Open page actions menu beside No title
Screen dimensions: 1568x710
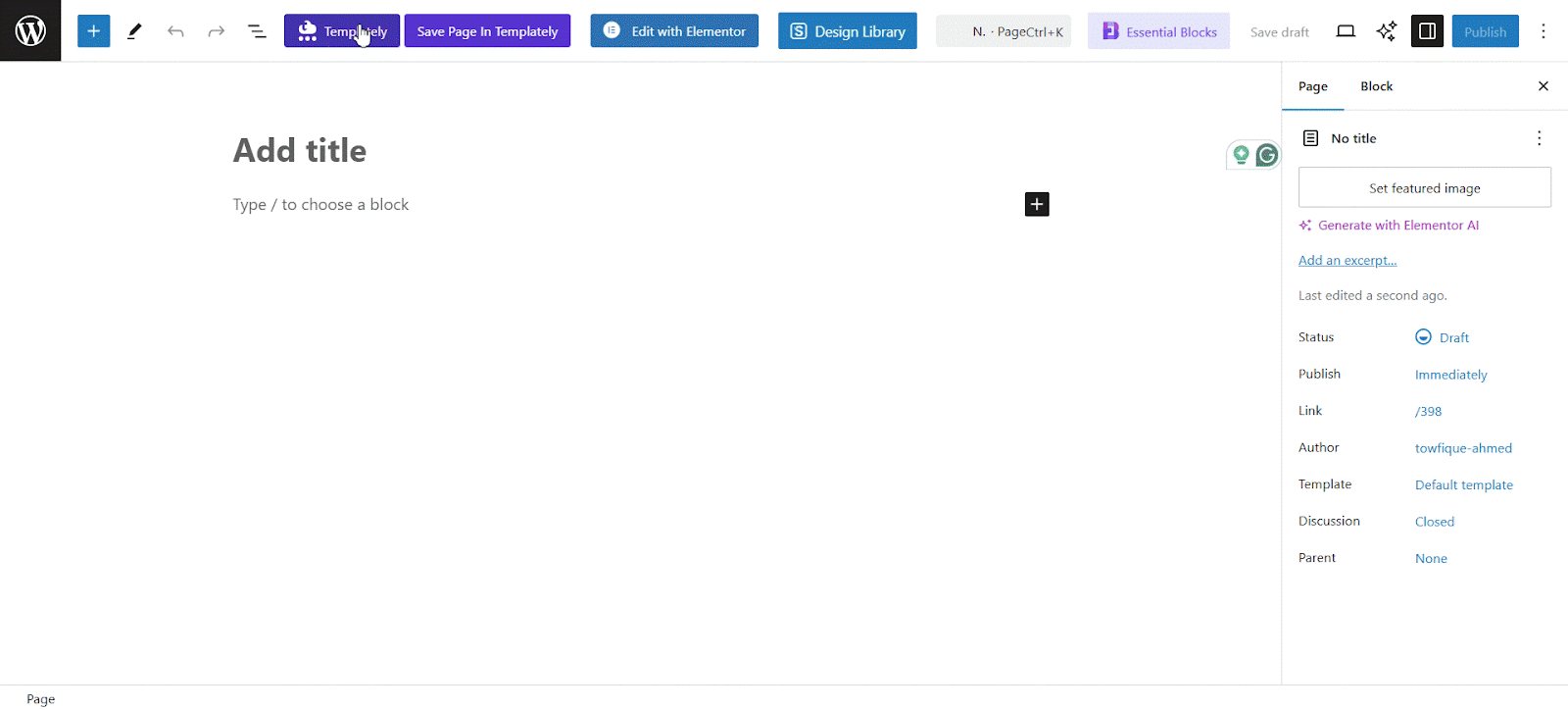tap(1540, 138)
